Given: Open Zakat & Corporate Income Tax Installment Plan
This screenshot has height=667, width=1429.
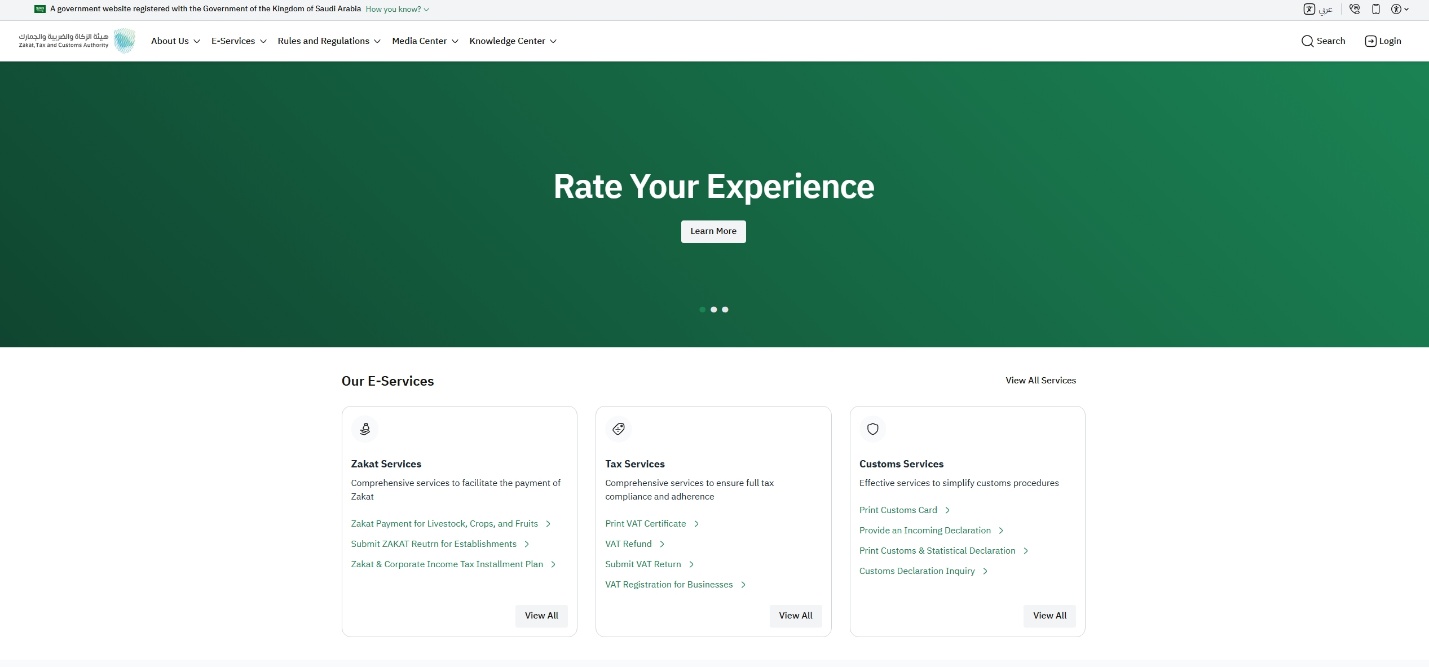Looking at the screenshot, I should tap(454, 564).
